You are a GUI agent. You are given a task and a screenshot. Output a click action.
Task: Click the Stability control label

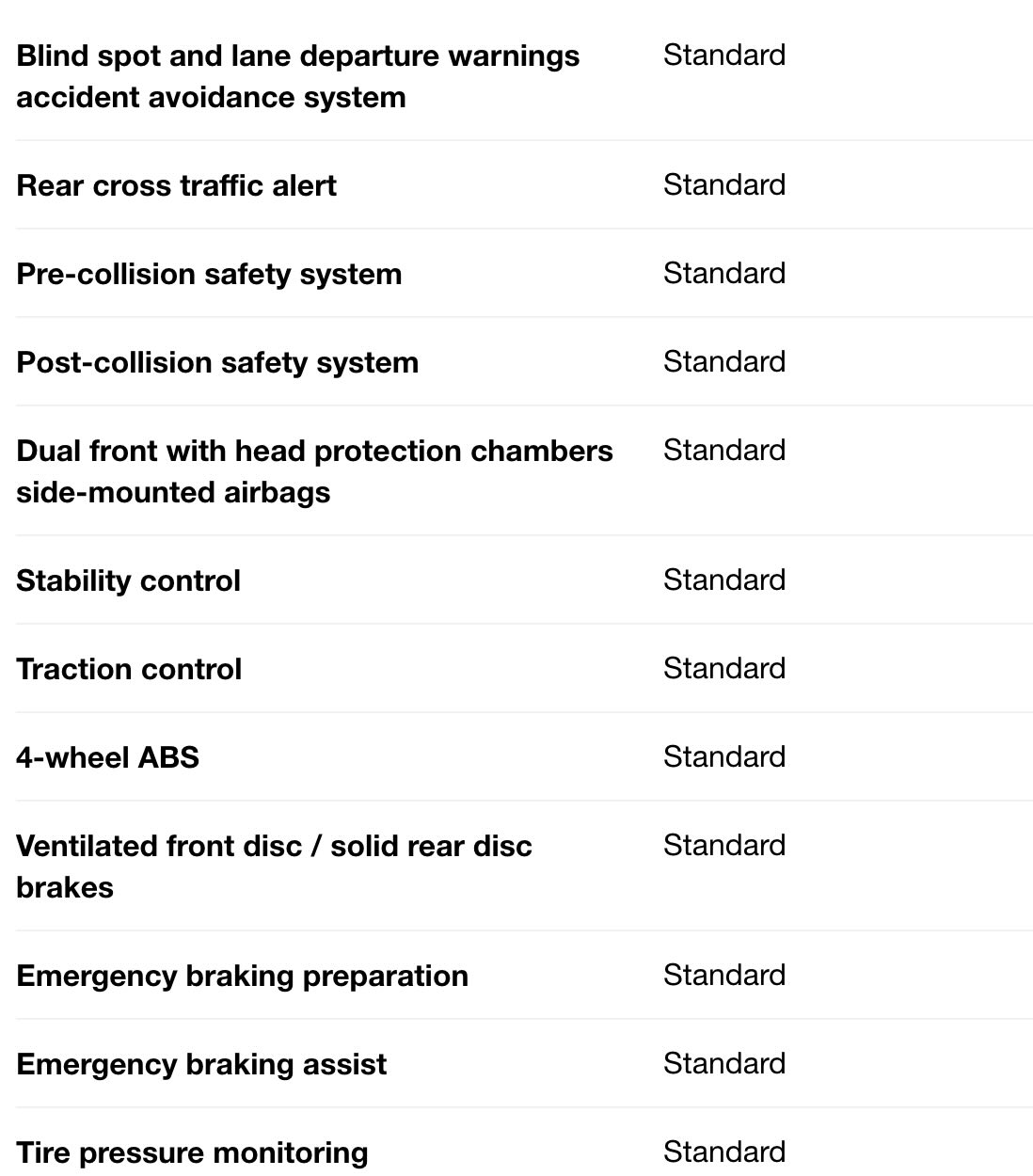tap(128, 580)
